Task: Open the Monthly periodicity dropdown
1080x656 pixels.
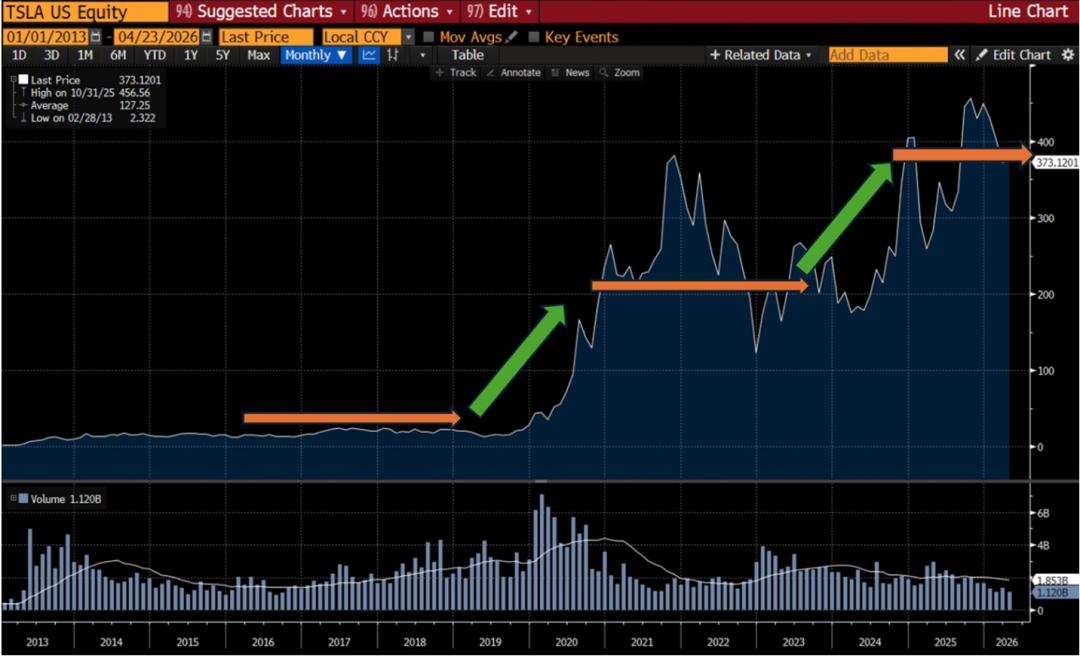Action: tap(315, 55)
